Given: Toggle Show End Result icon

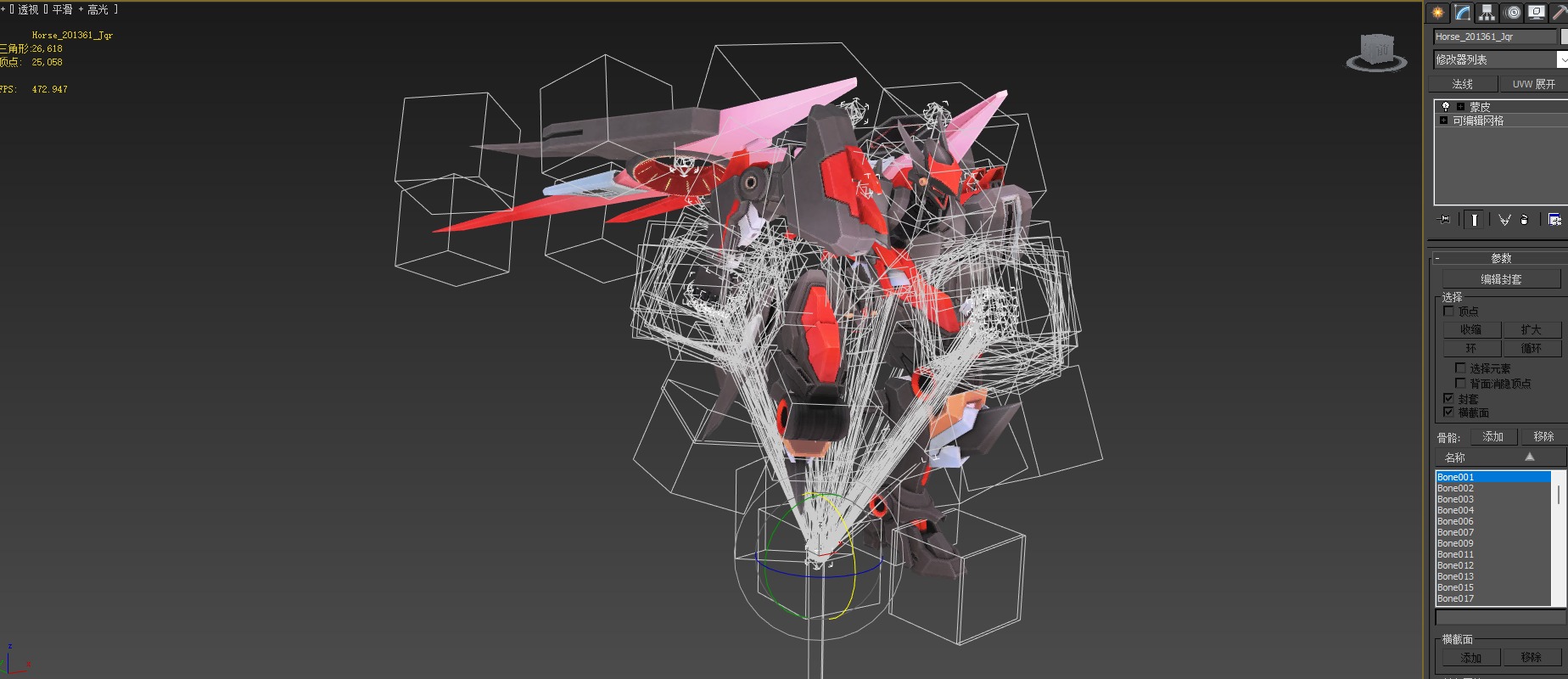Looking at the screenshot, I should [x=1475, y=220].
